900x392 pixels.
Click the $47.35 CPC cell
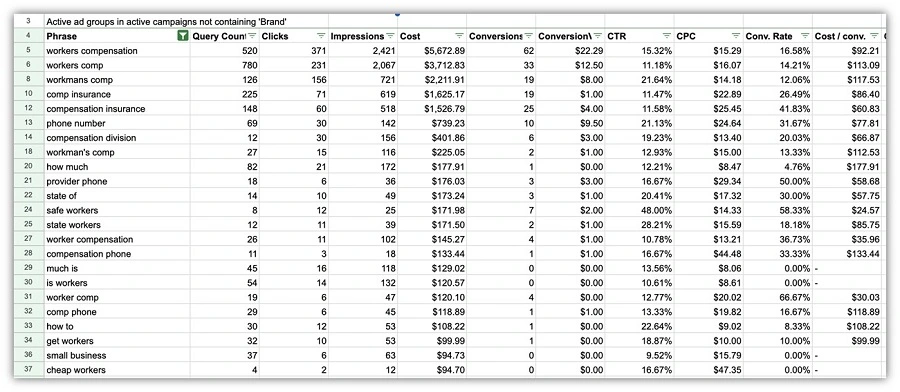point(708,370)
